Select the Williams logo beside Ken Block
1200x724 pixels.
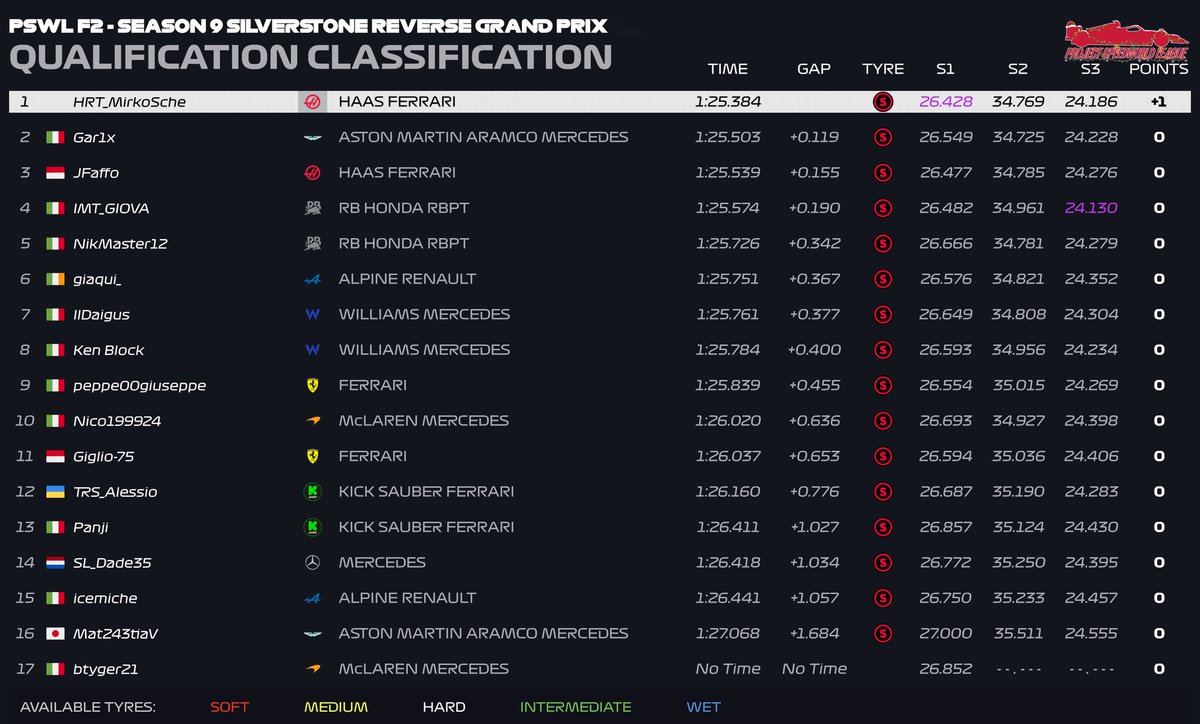(312, 350)
